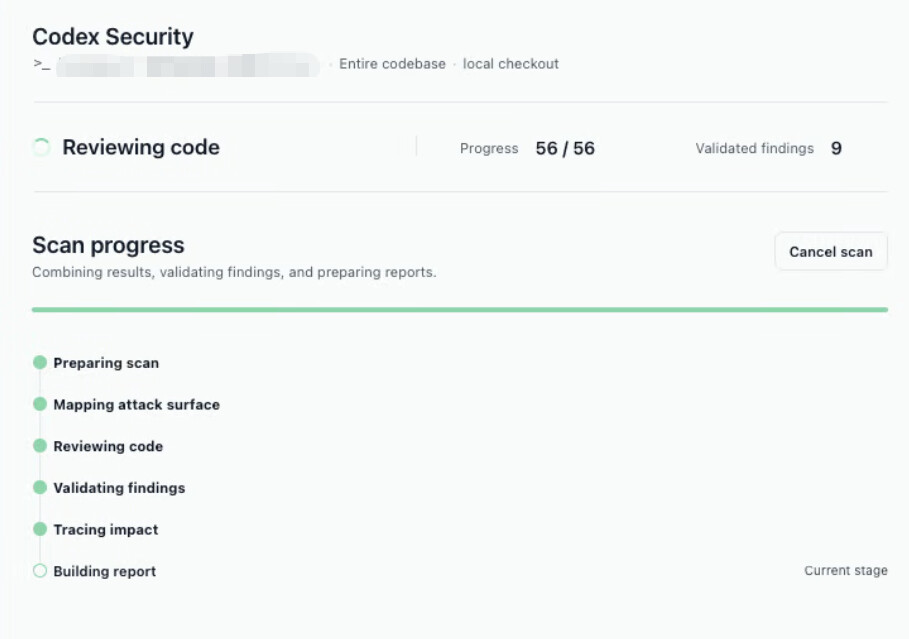Click the blurred repository path text
Screen dimensions: 909x639
pos(187,65)
